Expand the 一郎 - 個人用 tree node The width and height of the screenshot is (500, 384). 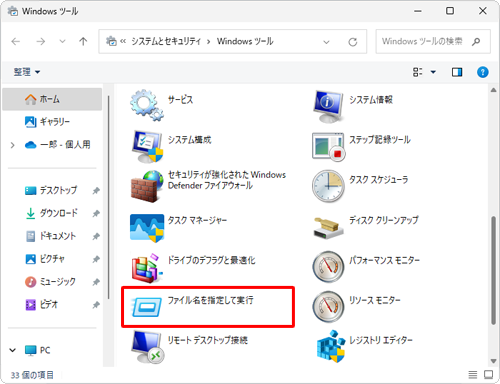click(13, 145)
